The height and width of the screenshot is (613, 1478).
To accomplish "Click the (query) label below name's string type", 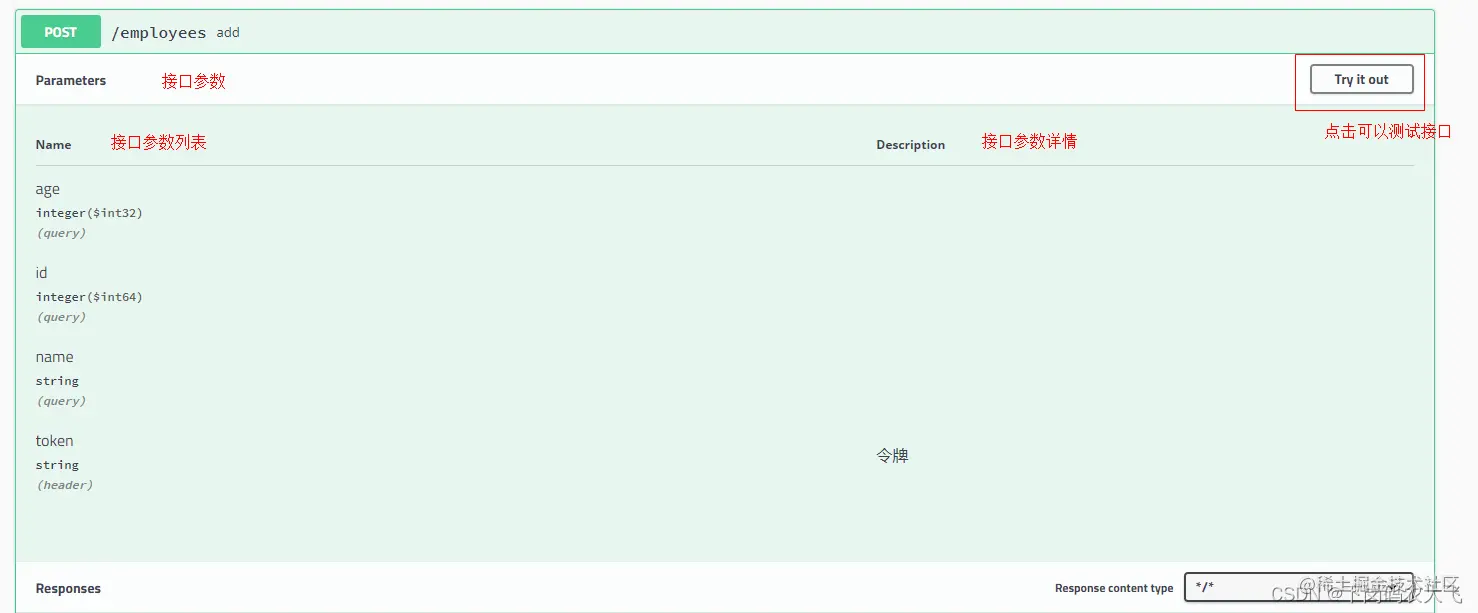I will (61, 401).
